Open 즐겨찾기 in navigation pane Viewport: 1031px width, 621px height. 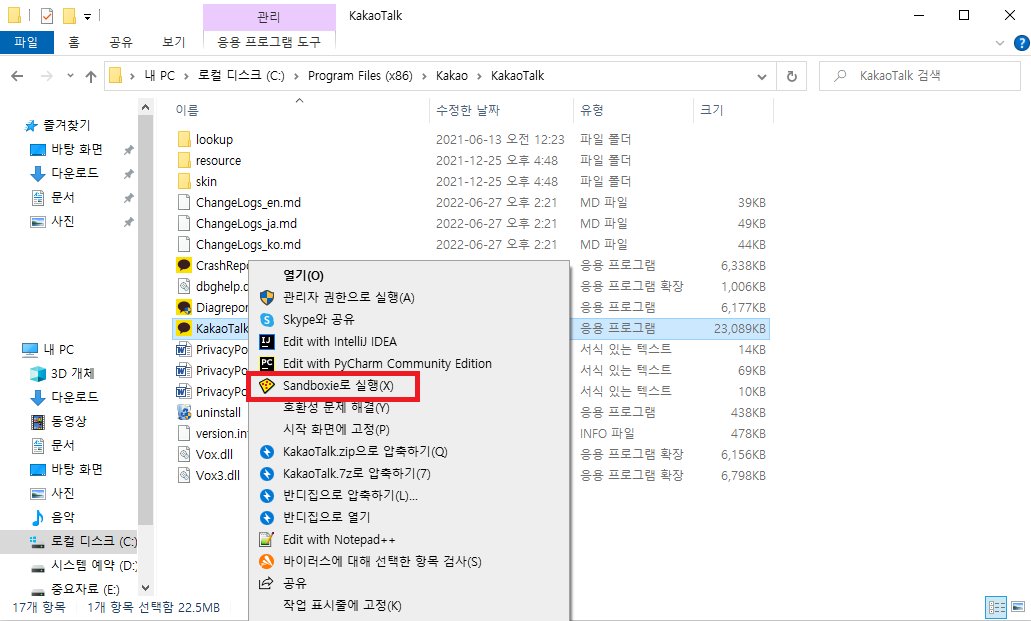click(x=66, y=125)
